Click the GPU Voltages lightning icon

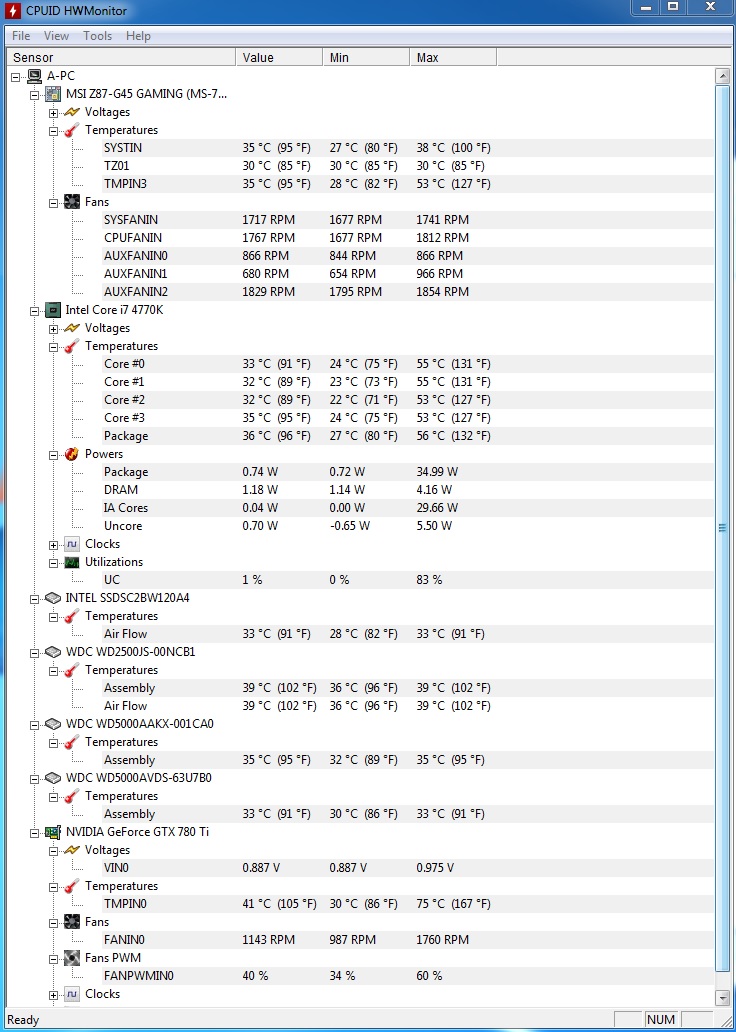tap(72, 850)
